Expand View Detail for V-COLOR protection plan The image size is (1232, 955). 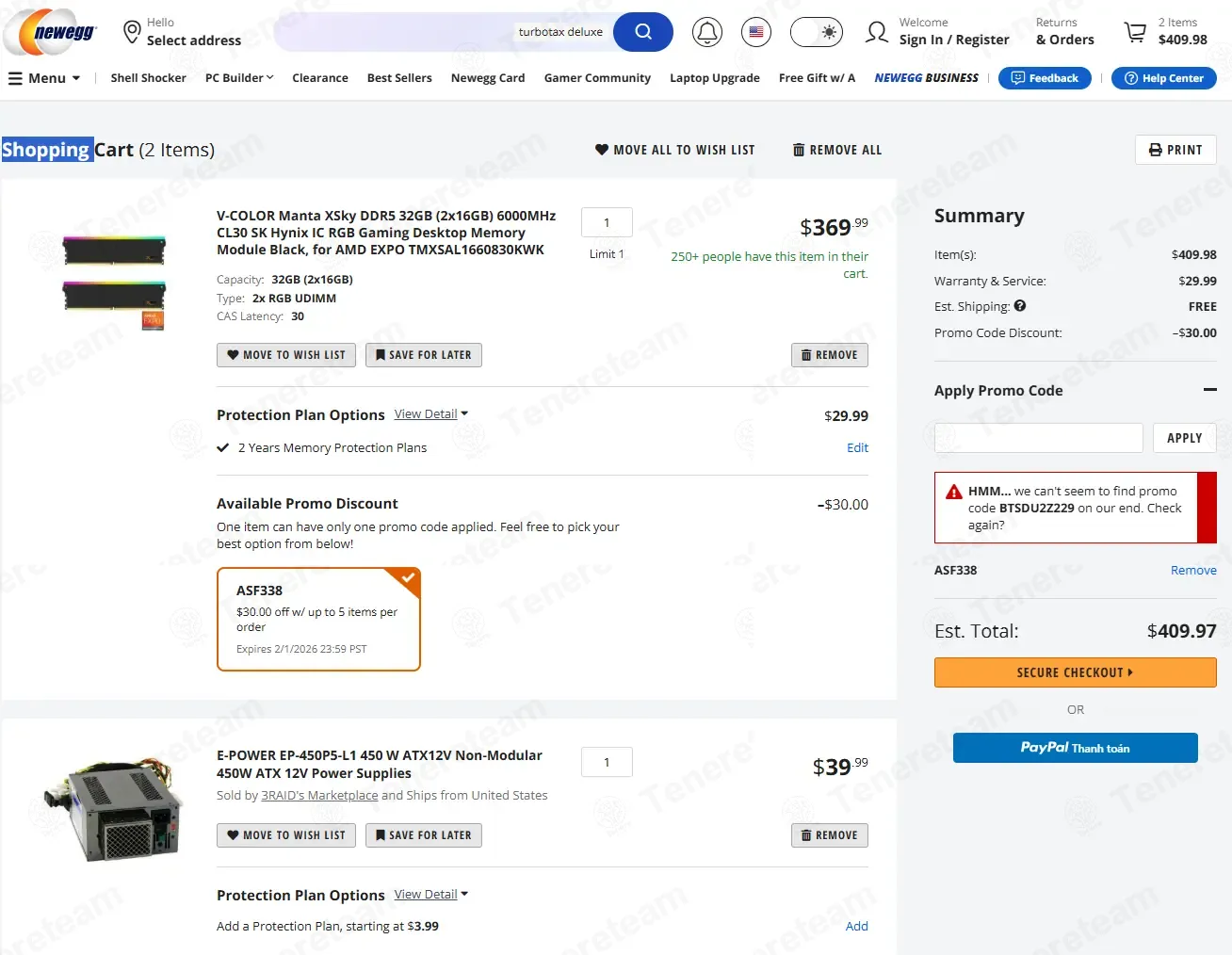(x=430, y=414)
